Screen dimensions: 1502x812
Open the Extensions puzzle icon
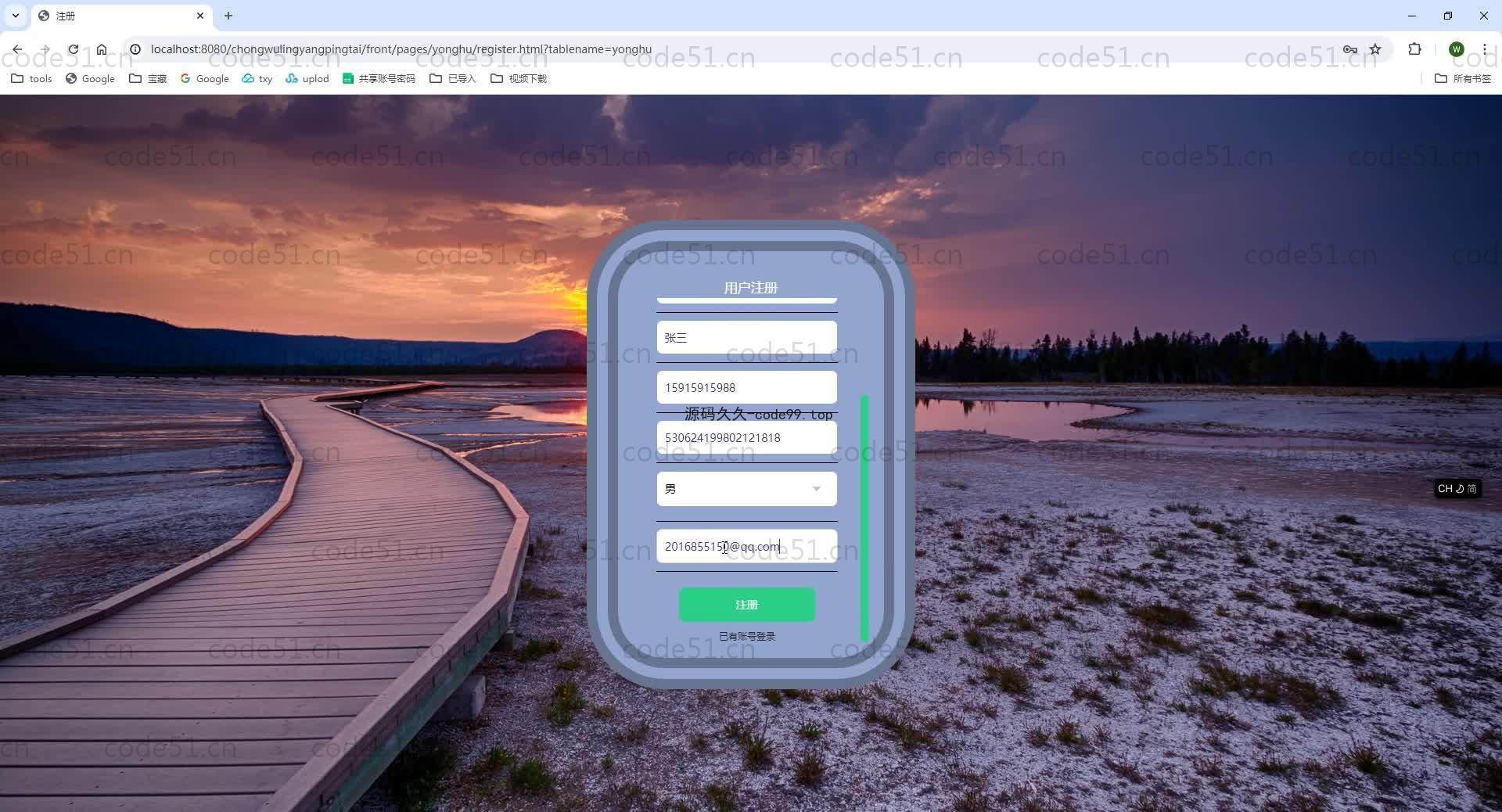(1414, 49)
